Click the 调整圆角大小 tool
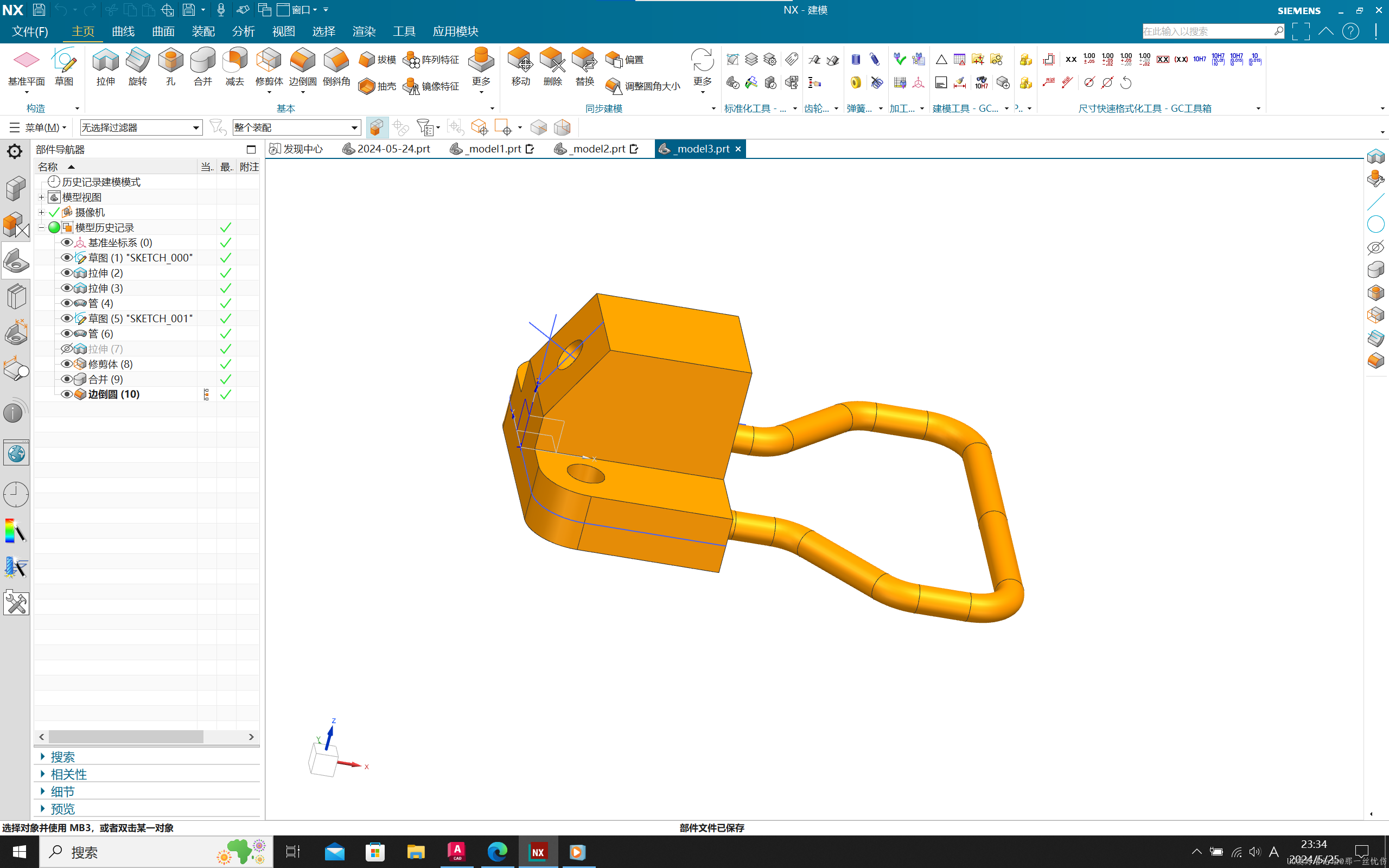The image size is (1389, 868). pyautogui.click(x=643, y=86)
